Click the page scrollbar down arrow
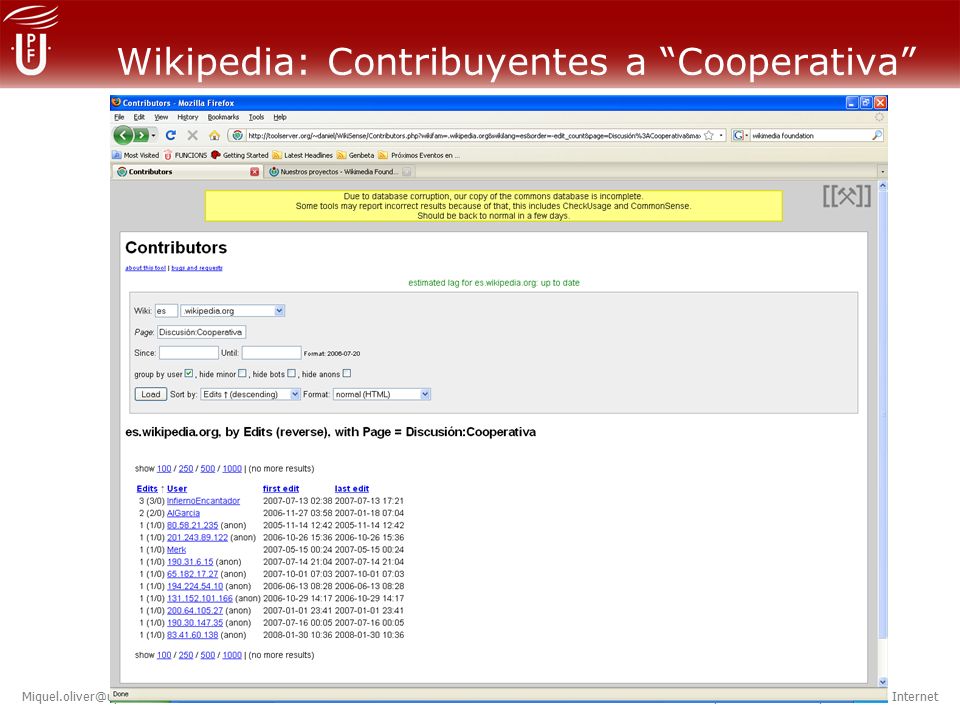 [x=882, y=681]
